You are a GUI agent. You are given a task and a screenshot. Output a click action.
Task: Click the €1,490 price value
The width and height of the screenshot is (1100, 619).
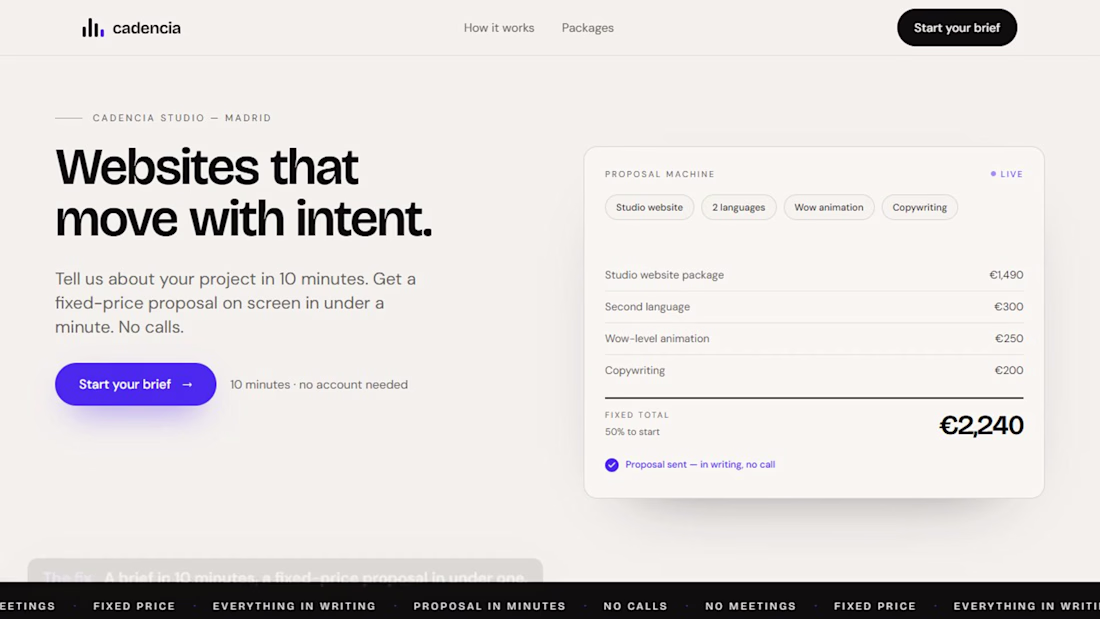coord(1006,275)
